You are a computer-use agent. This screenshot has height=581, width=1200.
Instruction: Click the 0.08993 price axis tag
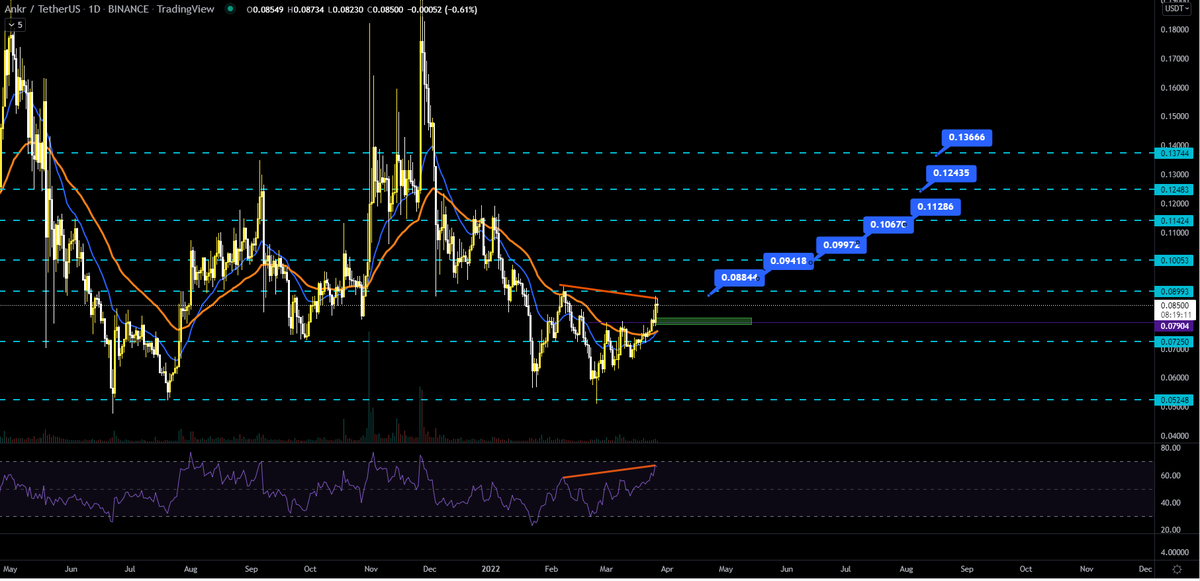(x=1173, y=291)
